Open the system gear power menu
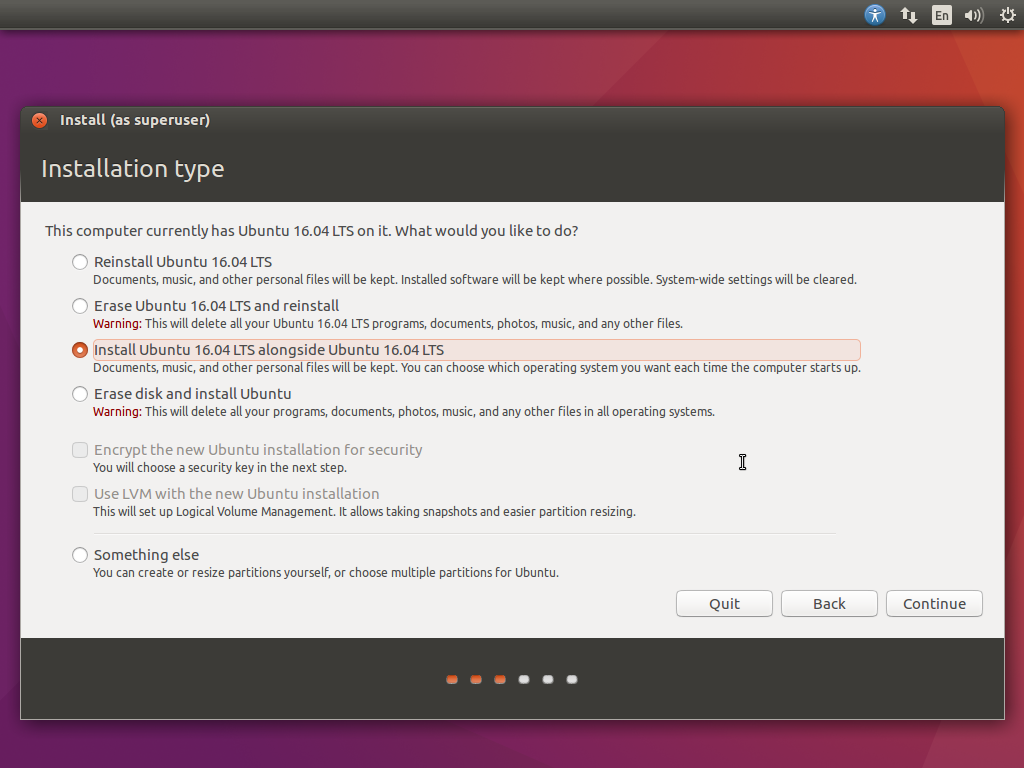 tap(1007, 15)
